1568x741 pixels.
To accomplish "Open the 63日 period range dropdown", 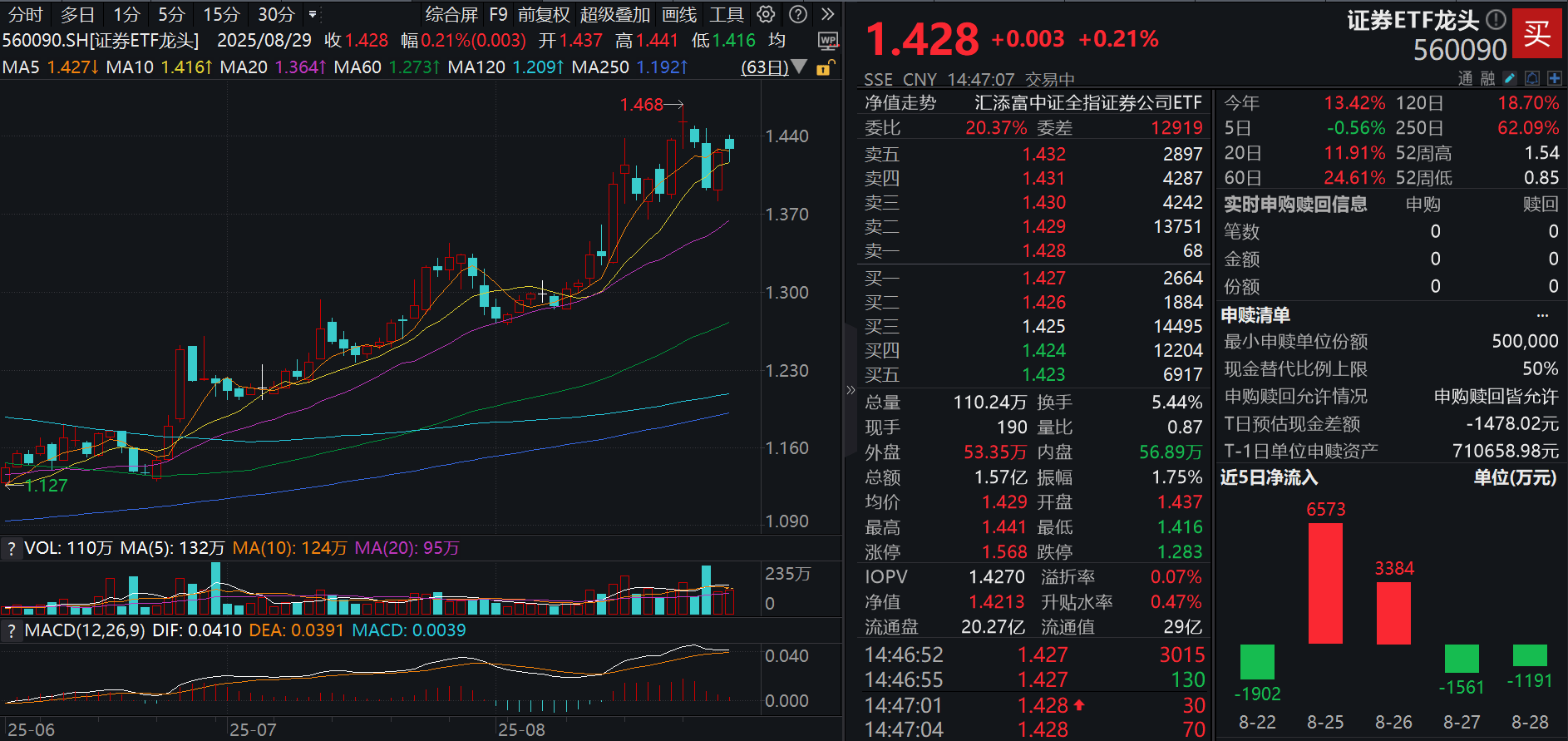I will coord(774,67).
